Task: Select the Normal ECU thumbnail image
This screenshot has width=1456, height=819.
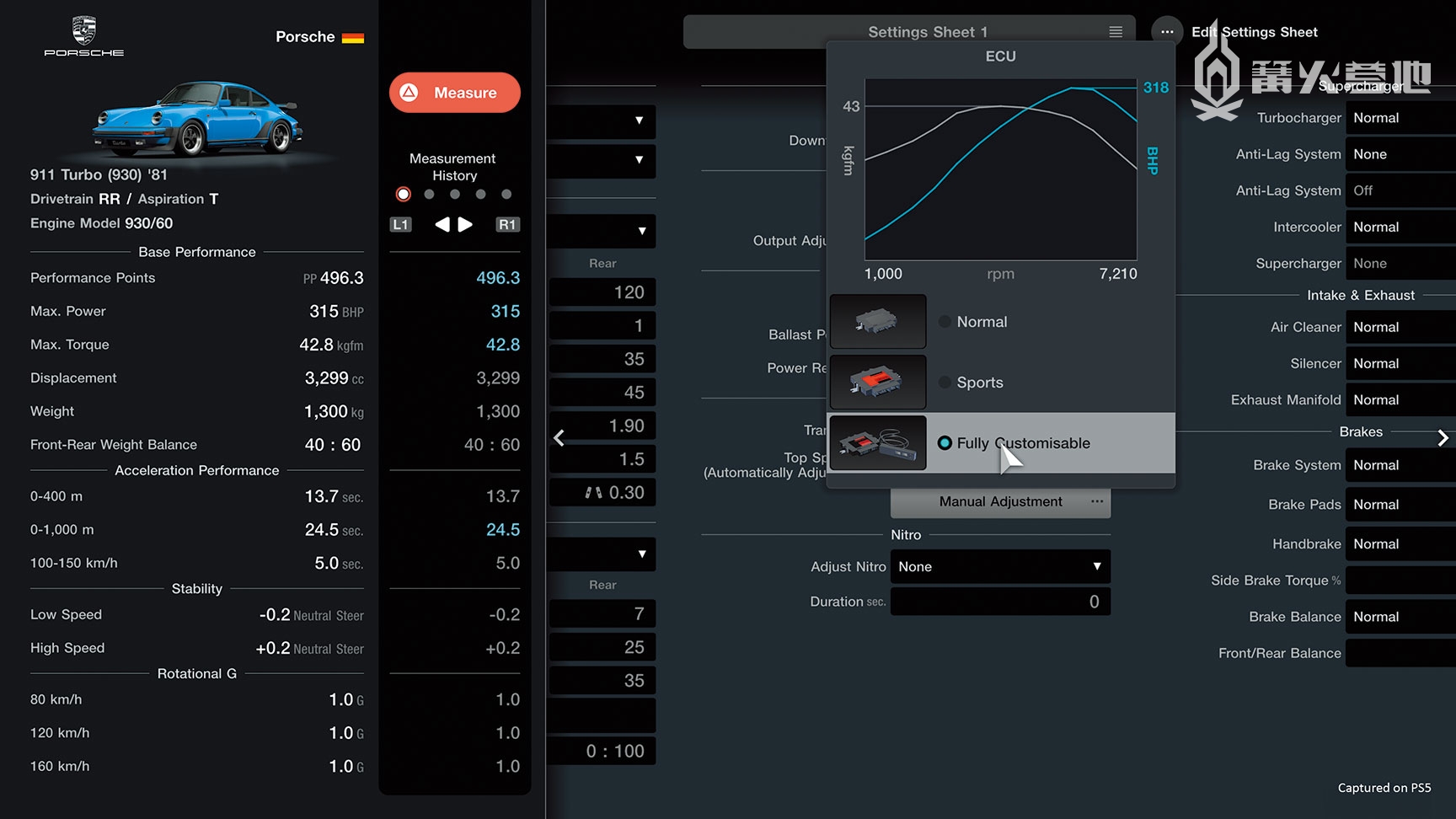Action: [x=877, y=321]
